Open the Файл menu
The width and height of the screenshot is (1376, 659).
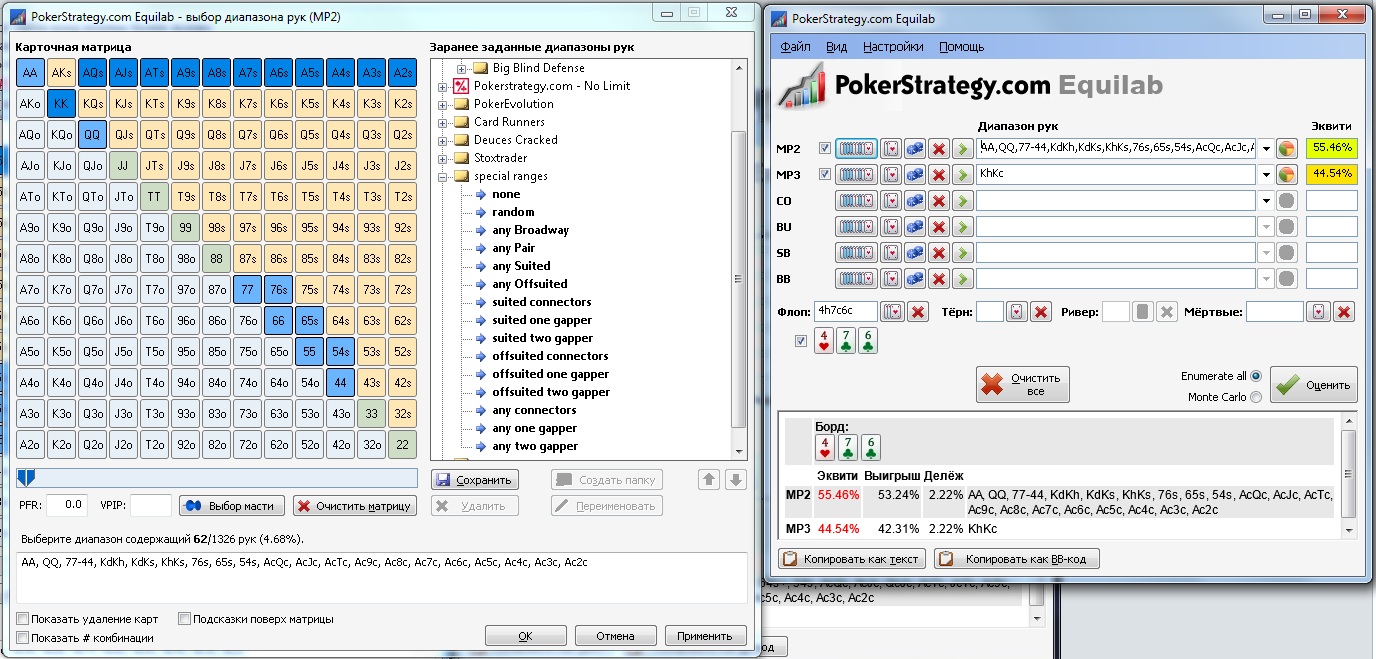795,47
